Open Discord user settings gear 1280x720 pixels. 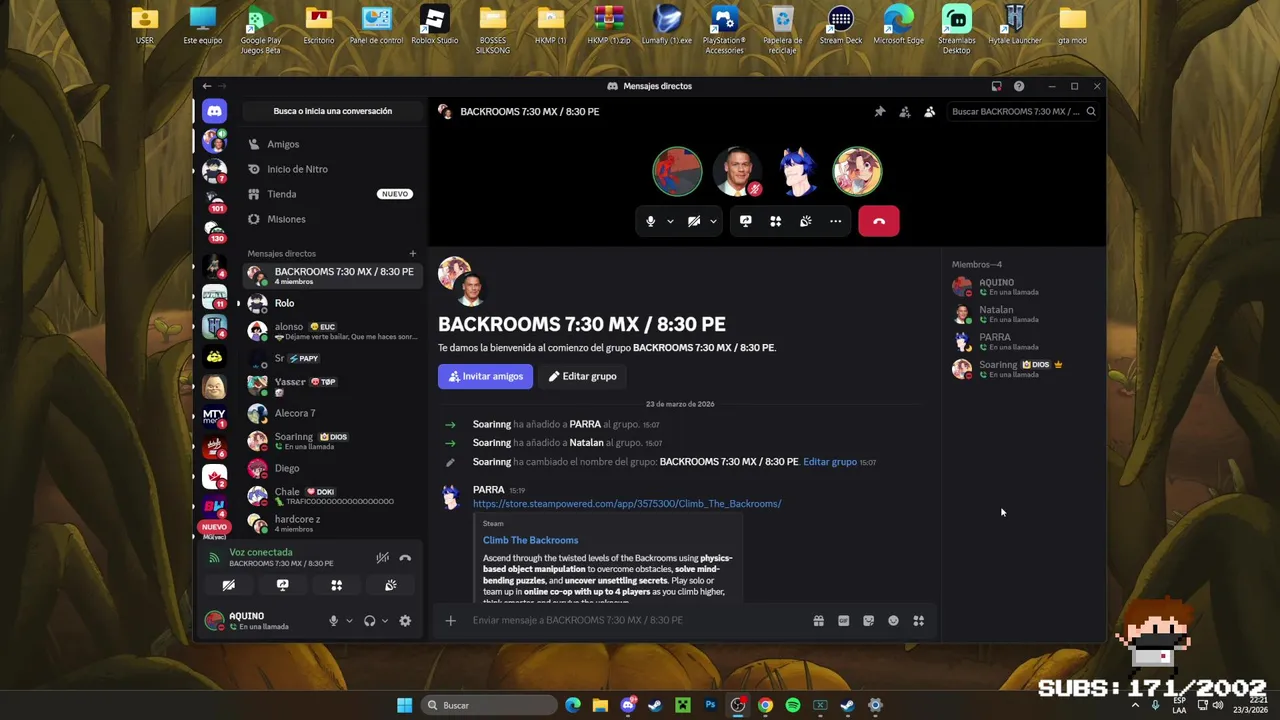click(x=405, y=621)
